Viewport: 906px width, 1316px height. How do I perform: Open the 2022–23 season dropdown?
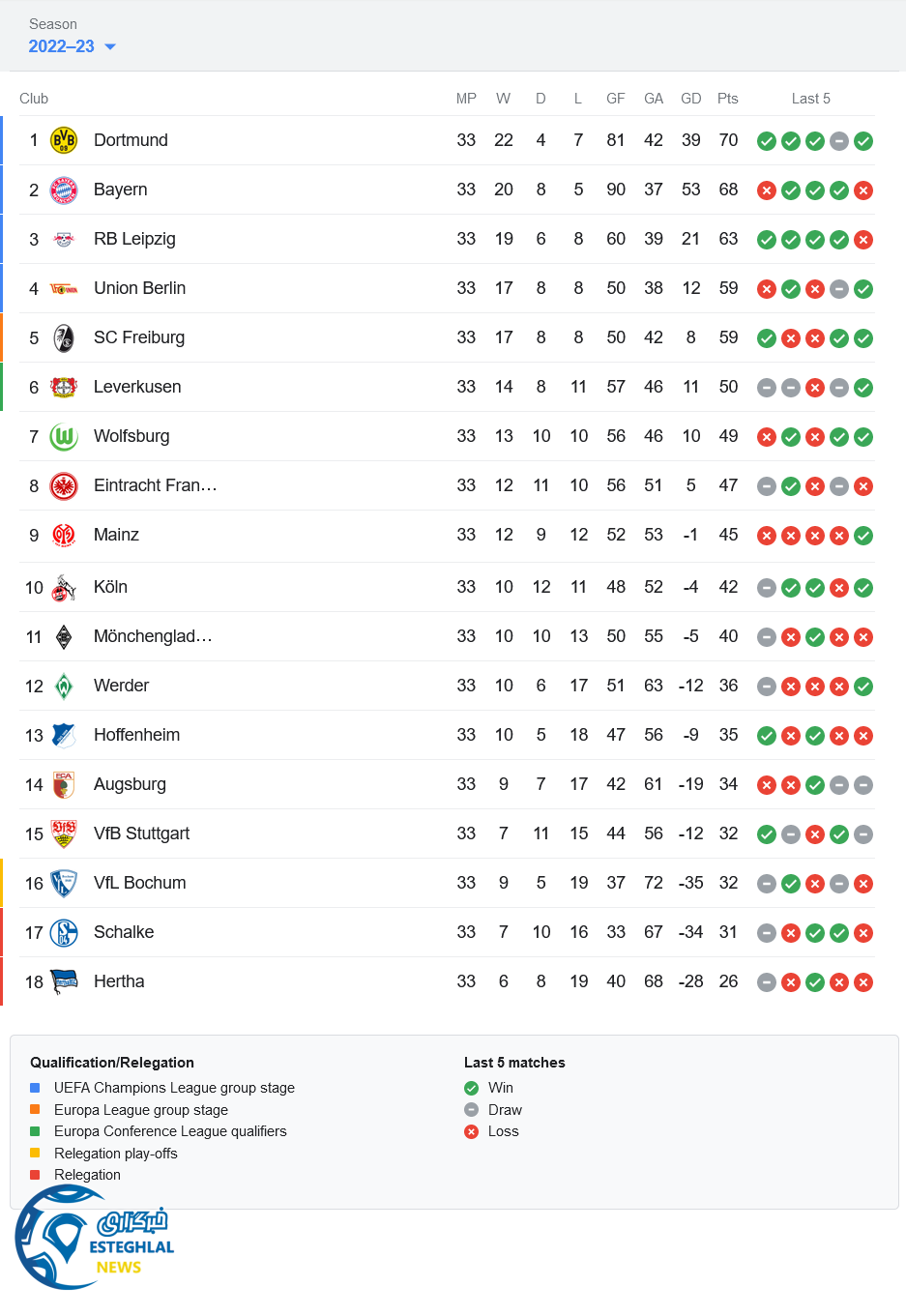(x=72, y=46)
